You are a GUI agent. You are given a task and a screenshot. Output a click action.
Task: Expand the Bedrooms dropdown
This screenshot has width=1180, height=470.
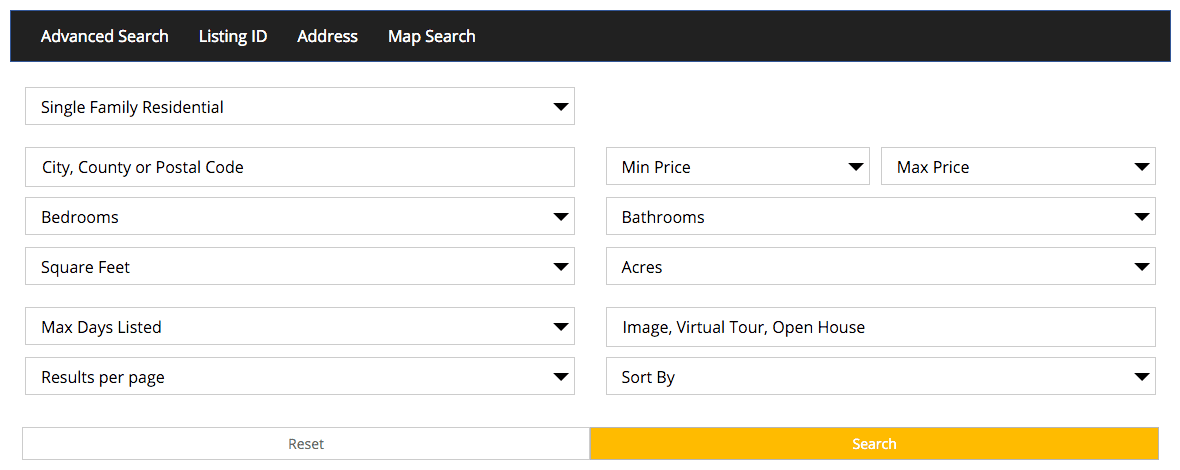coord(300,217)
